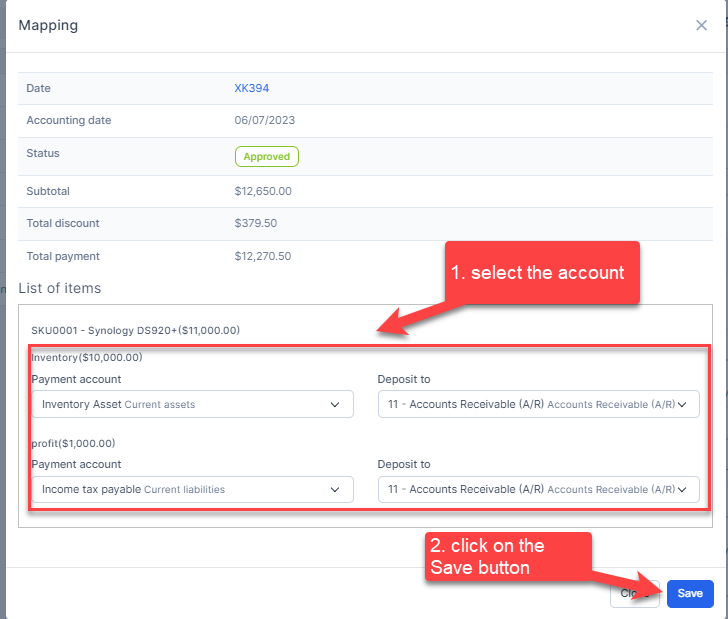
Task: Click the chevron arrow beside Income tax payable
Action: point(335,489)
